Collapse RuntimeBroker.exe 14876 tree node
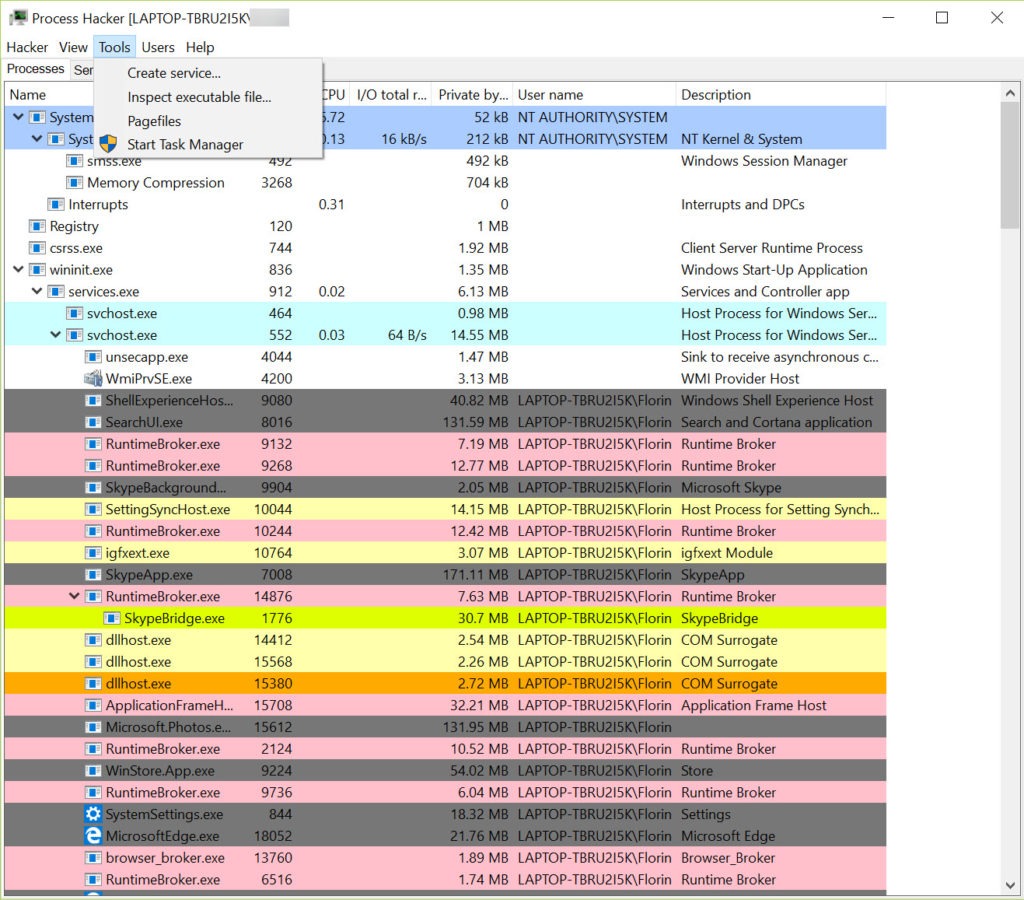 point(74,596)
